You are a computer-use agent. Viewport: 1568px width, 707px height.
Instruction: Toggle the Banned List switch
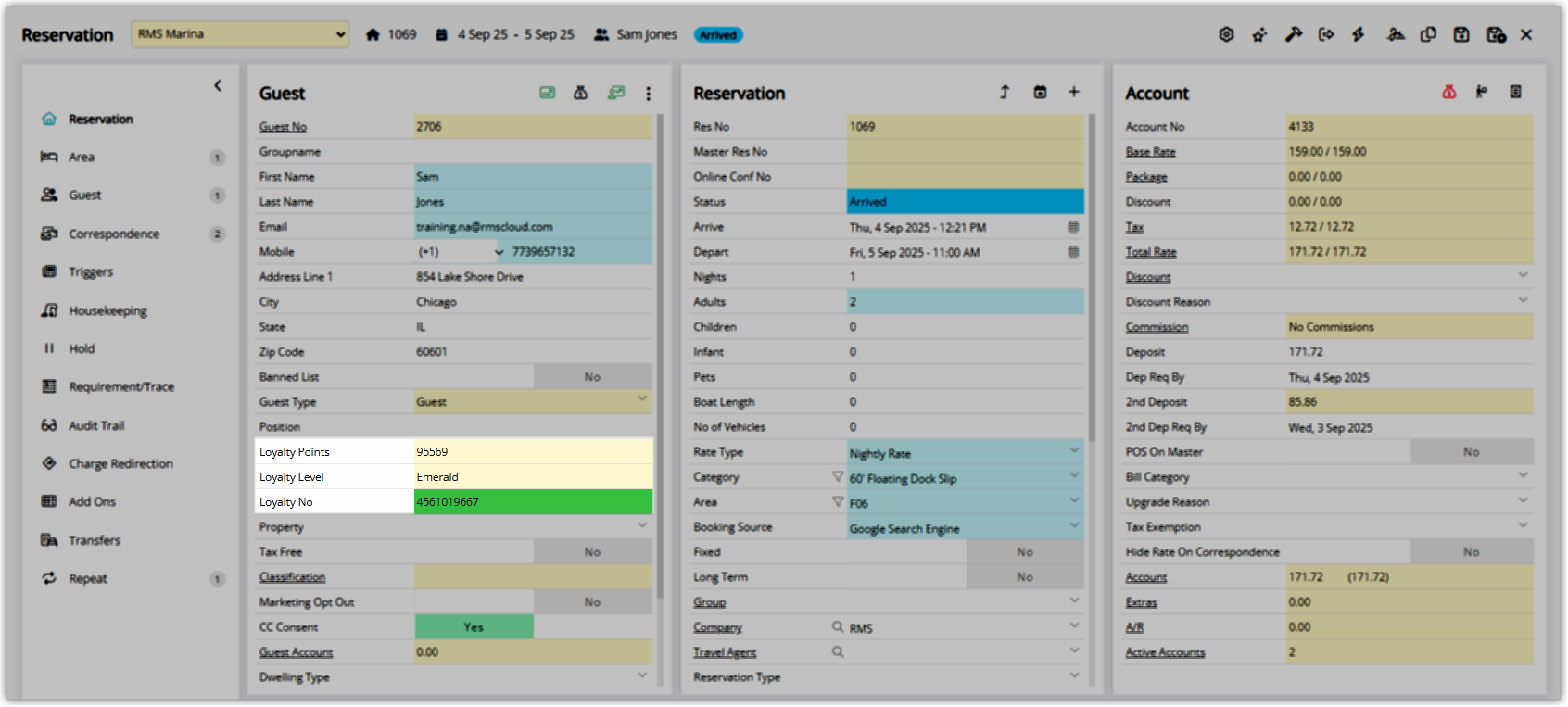pos(592,377)
